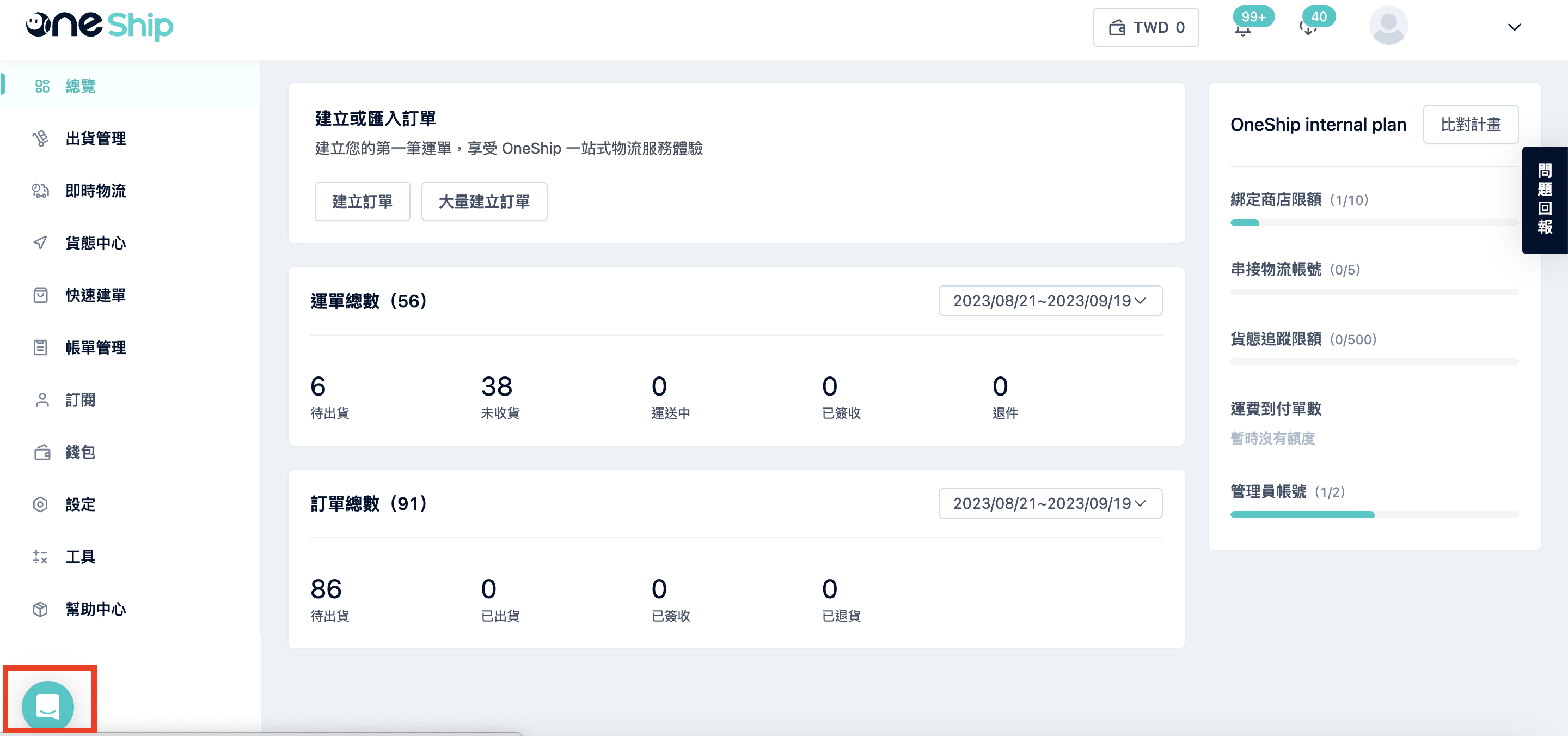The width and height of the screenshot is (1568, 736).
Task: Click the 比對計畫 button
Action: [x=1471, y=124]
